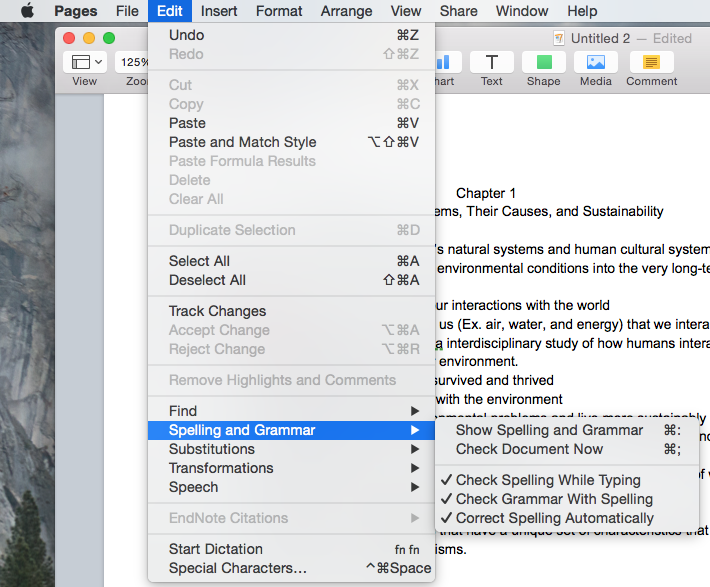Insert a Shape from toolbar
Screen dimensions: 710x587
coord(544,62)
